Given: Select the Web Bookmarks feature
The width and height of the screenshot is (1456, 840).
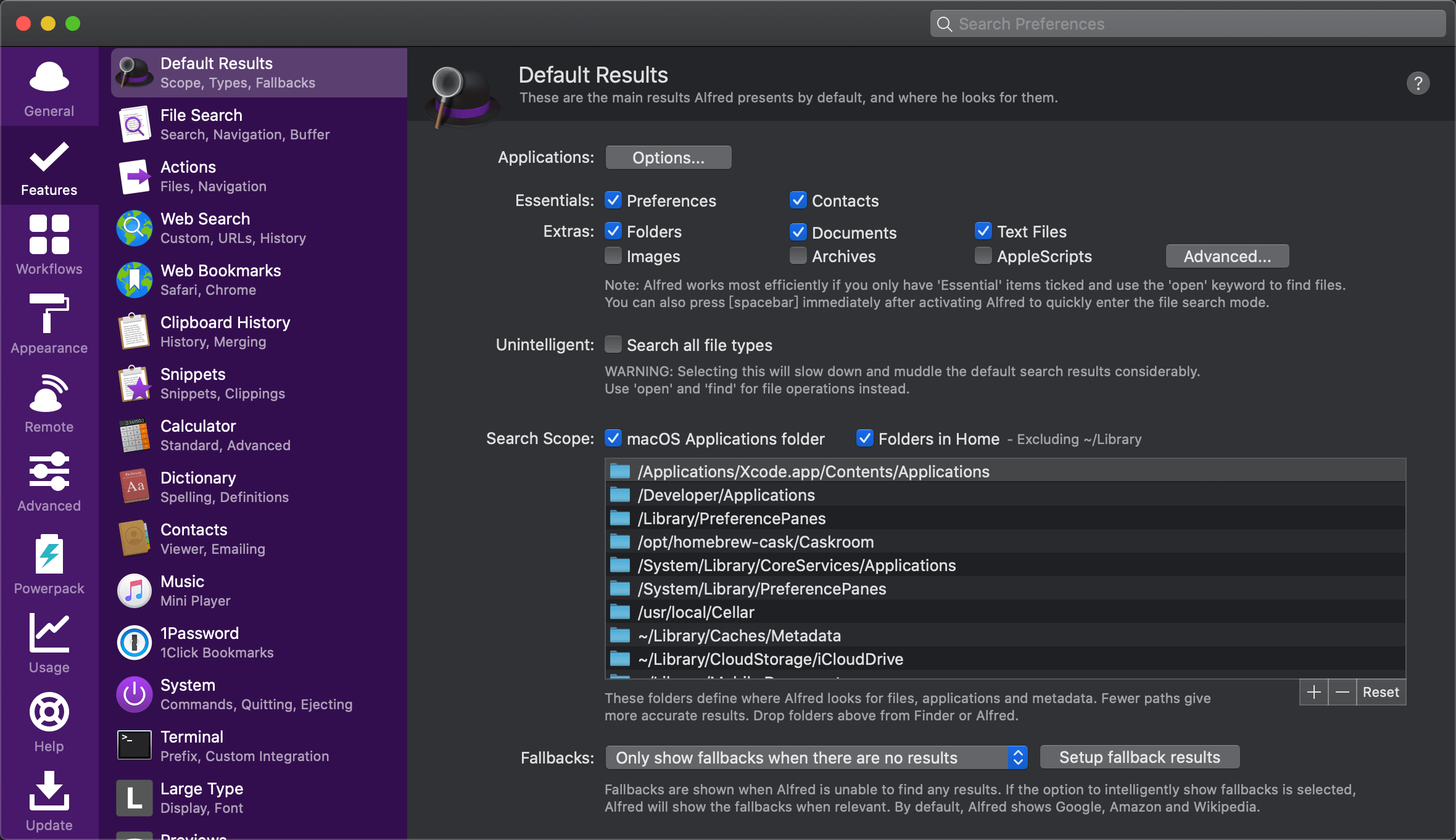Looking at the screenshot, I should (x=259, y=280).
